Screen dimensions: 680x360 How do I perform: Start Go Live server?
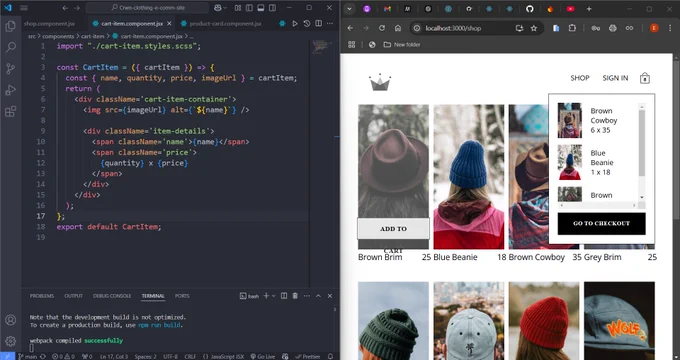pos(263,357)
